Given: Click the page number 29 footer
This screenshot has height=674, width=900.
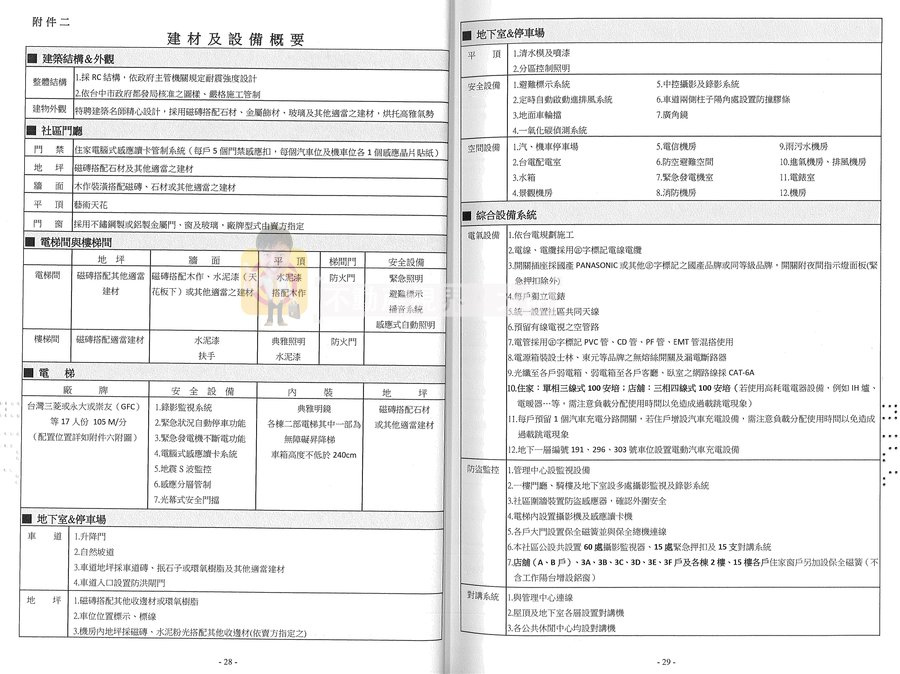Looking at the screenshot, I should click(667, 662).
